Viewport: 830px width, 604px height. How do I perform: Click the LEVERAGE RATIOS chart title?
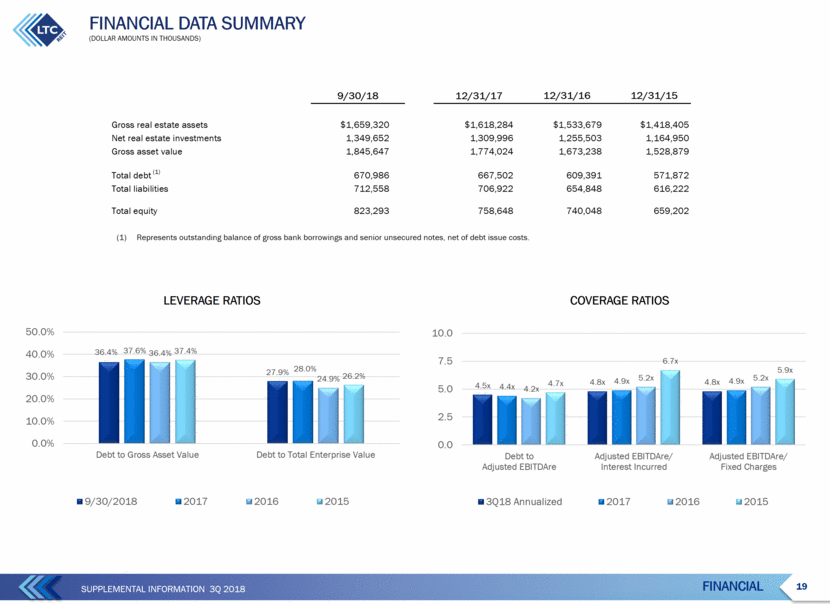212,301
